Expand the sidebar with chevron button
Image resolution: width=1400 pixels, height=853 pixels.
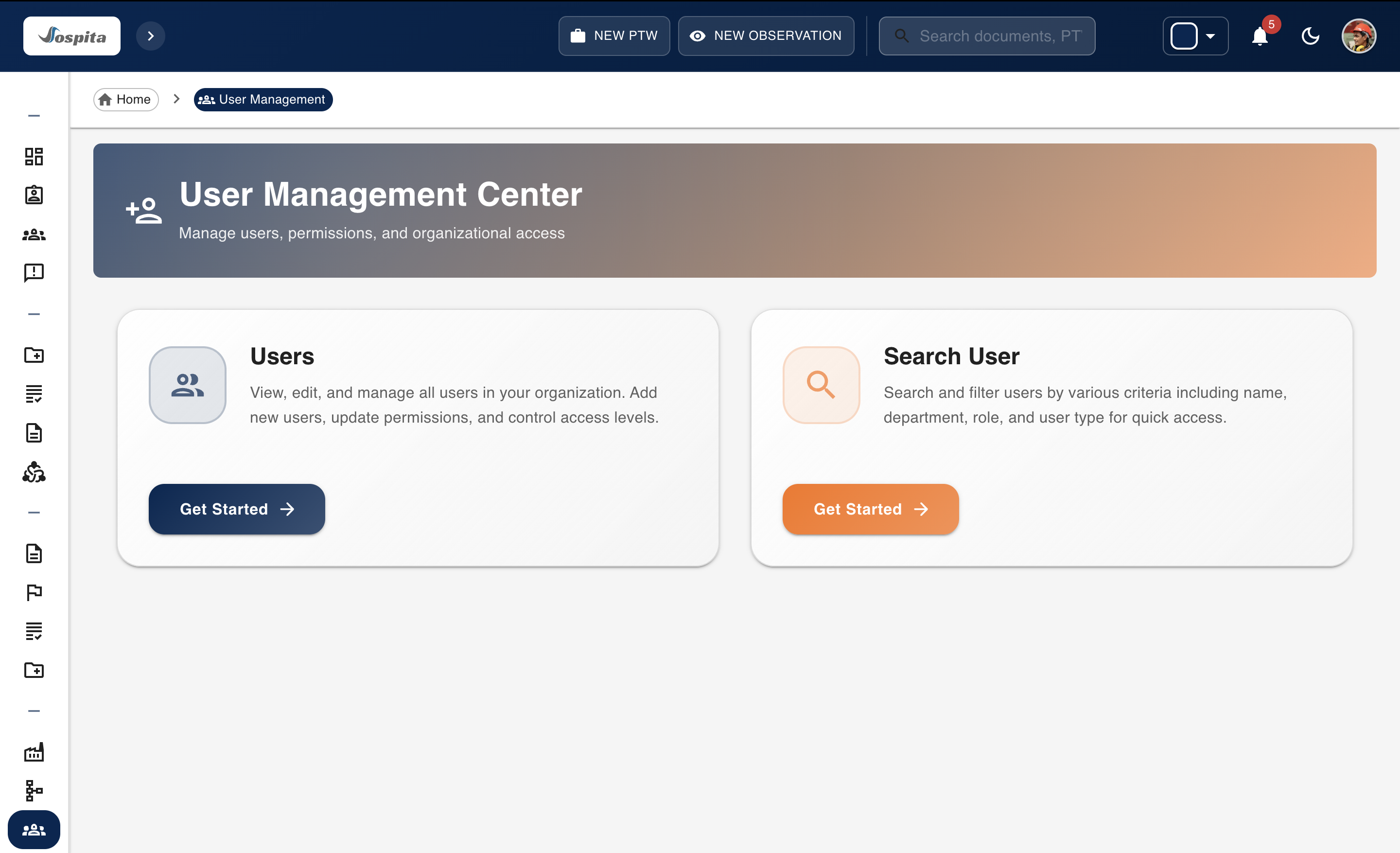tap(151, 36)
